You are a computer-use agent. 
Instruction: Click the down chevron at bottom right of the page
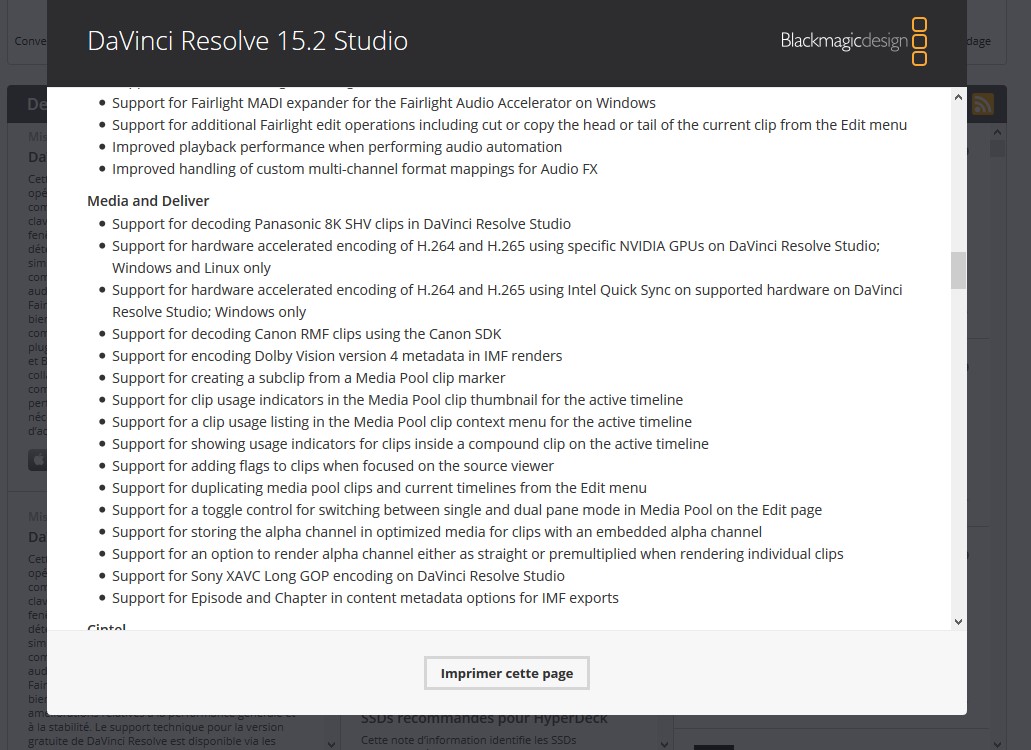tap(997, 744)
